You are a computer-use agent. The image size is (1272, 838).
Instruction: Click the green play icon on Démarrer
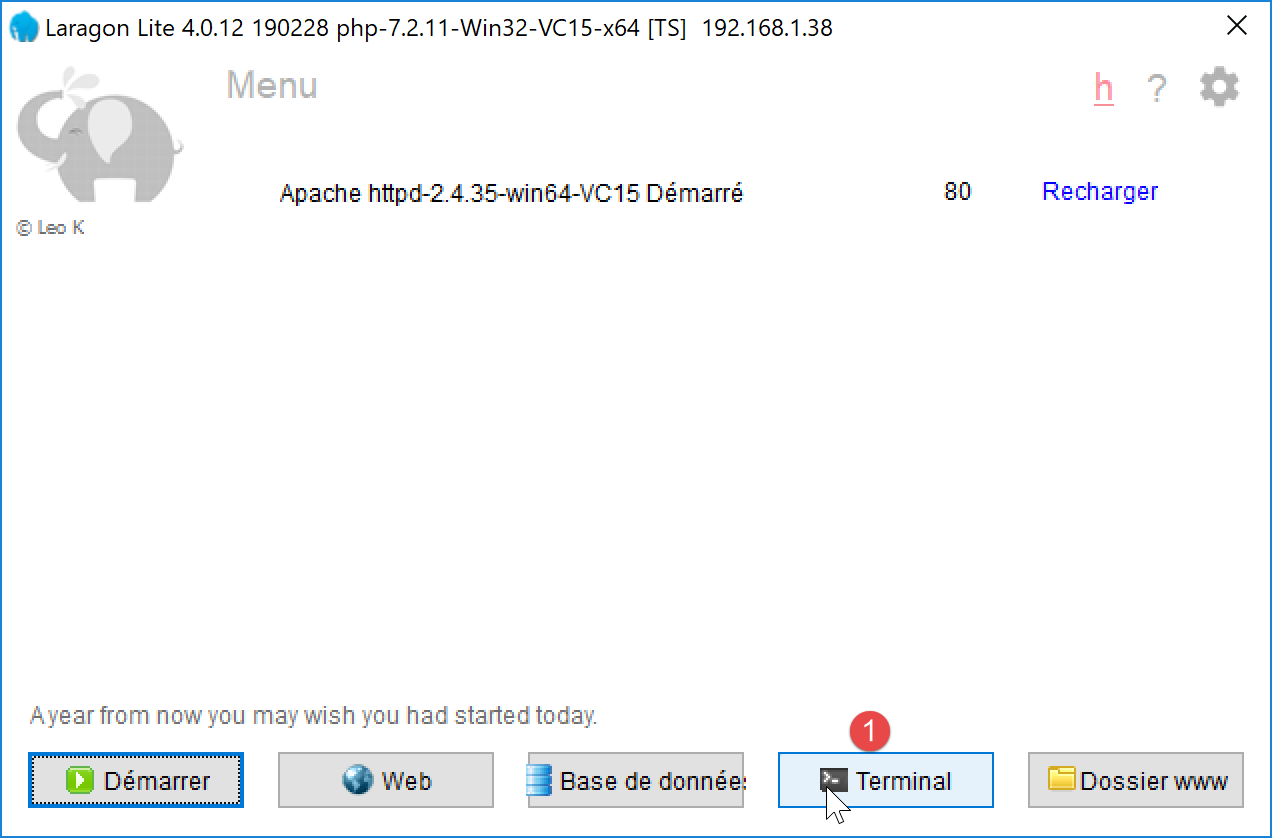pos(80,781)
